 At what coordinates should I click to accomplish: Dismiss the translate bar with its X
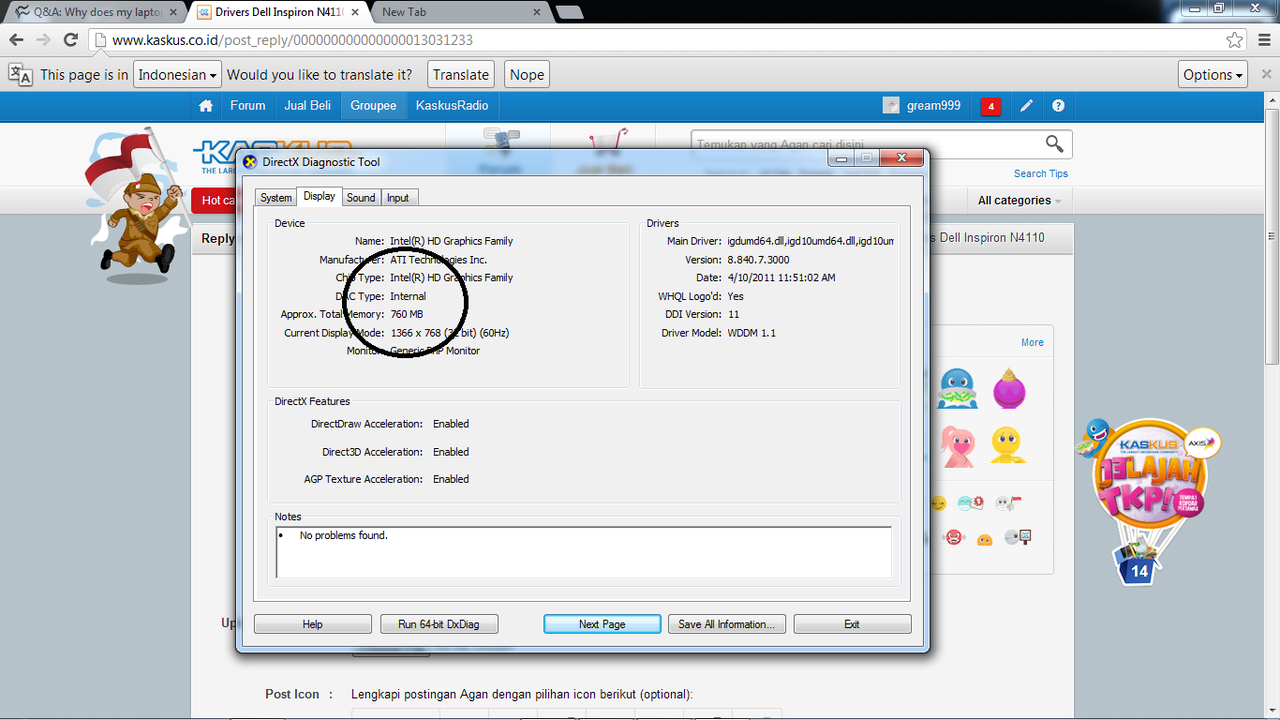(1267, 75)
